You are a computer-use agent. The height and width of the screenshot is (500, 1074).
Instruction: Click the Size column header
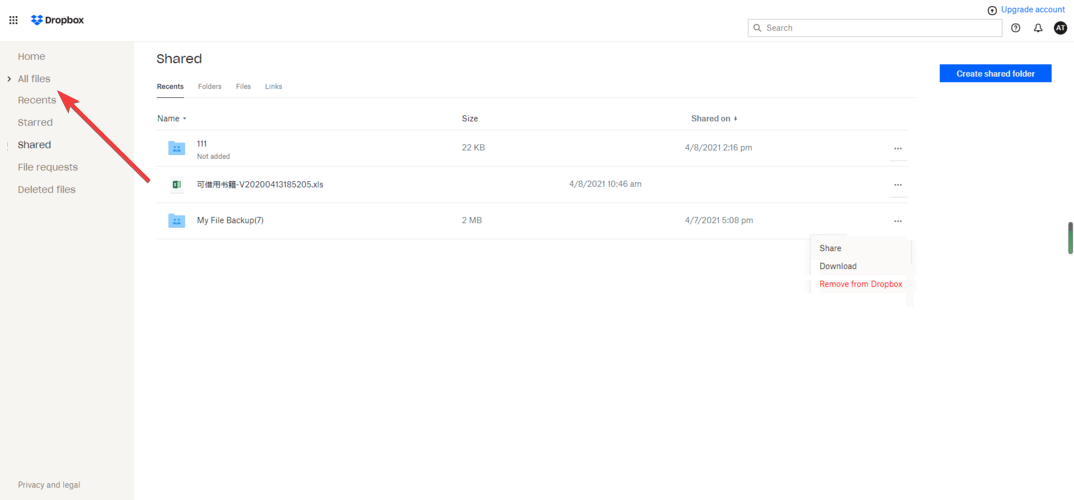coord(470,118)
